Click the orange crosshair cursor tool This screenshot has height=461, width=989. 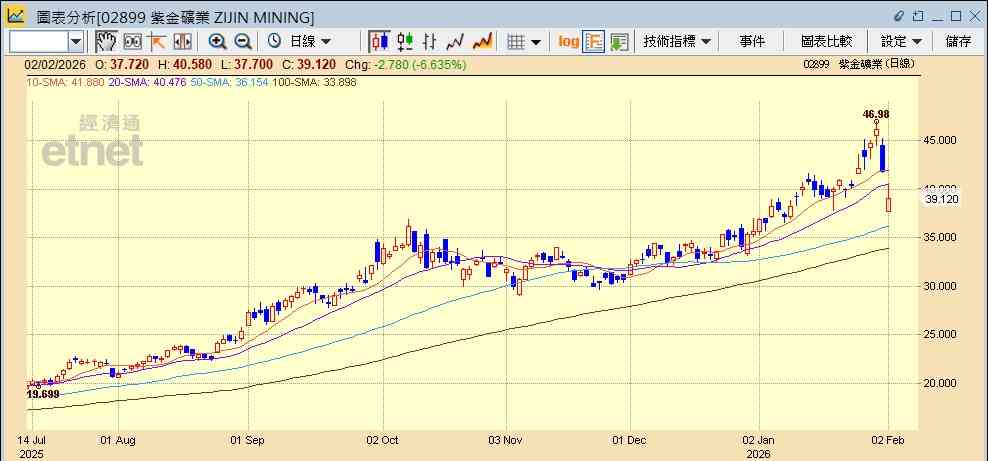(x=156, y=42)
